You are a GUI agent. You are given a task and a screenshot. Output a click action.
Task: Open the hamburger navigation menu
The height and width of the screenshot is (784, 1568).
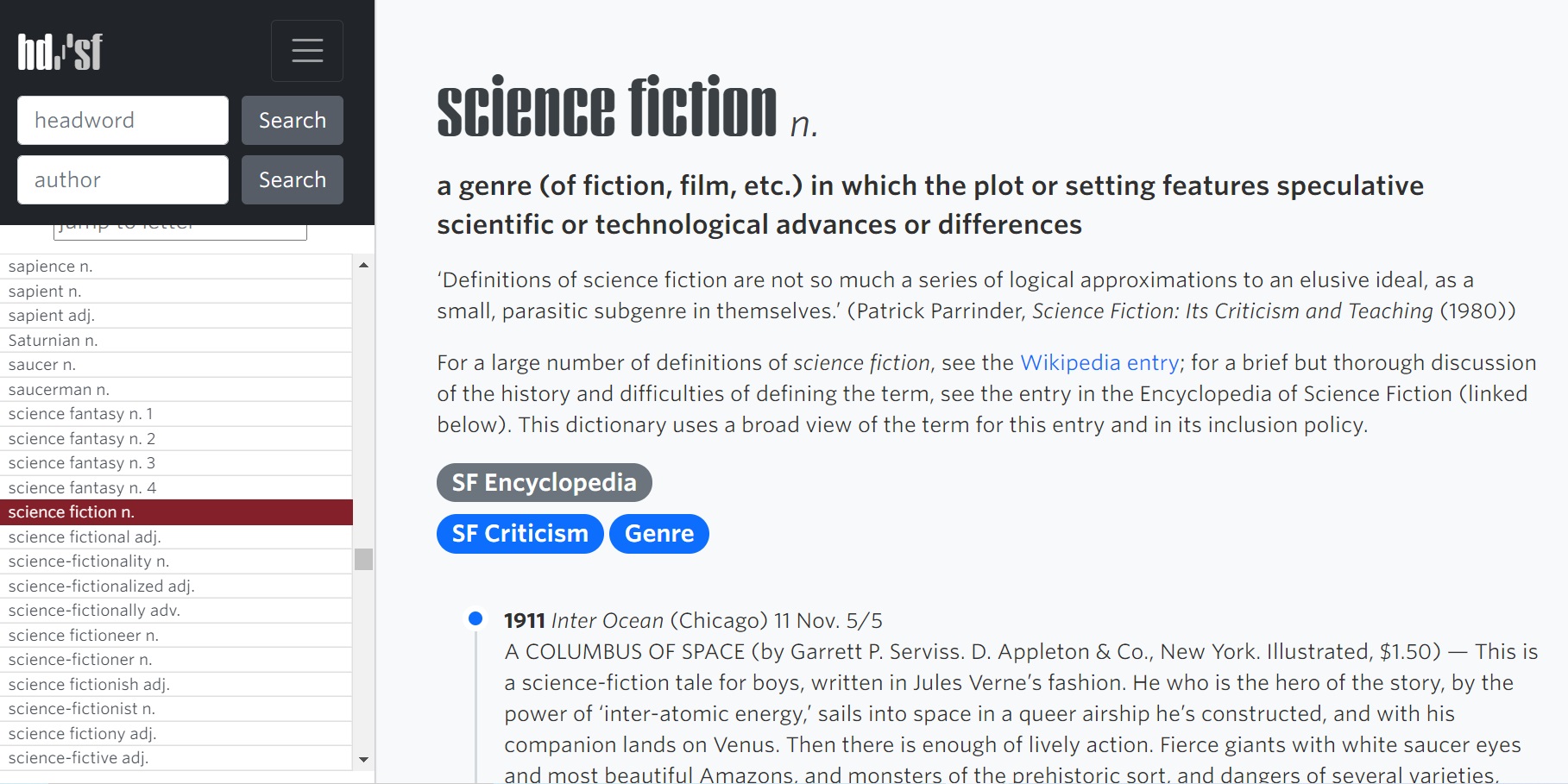tap(306, 51)
